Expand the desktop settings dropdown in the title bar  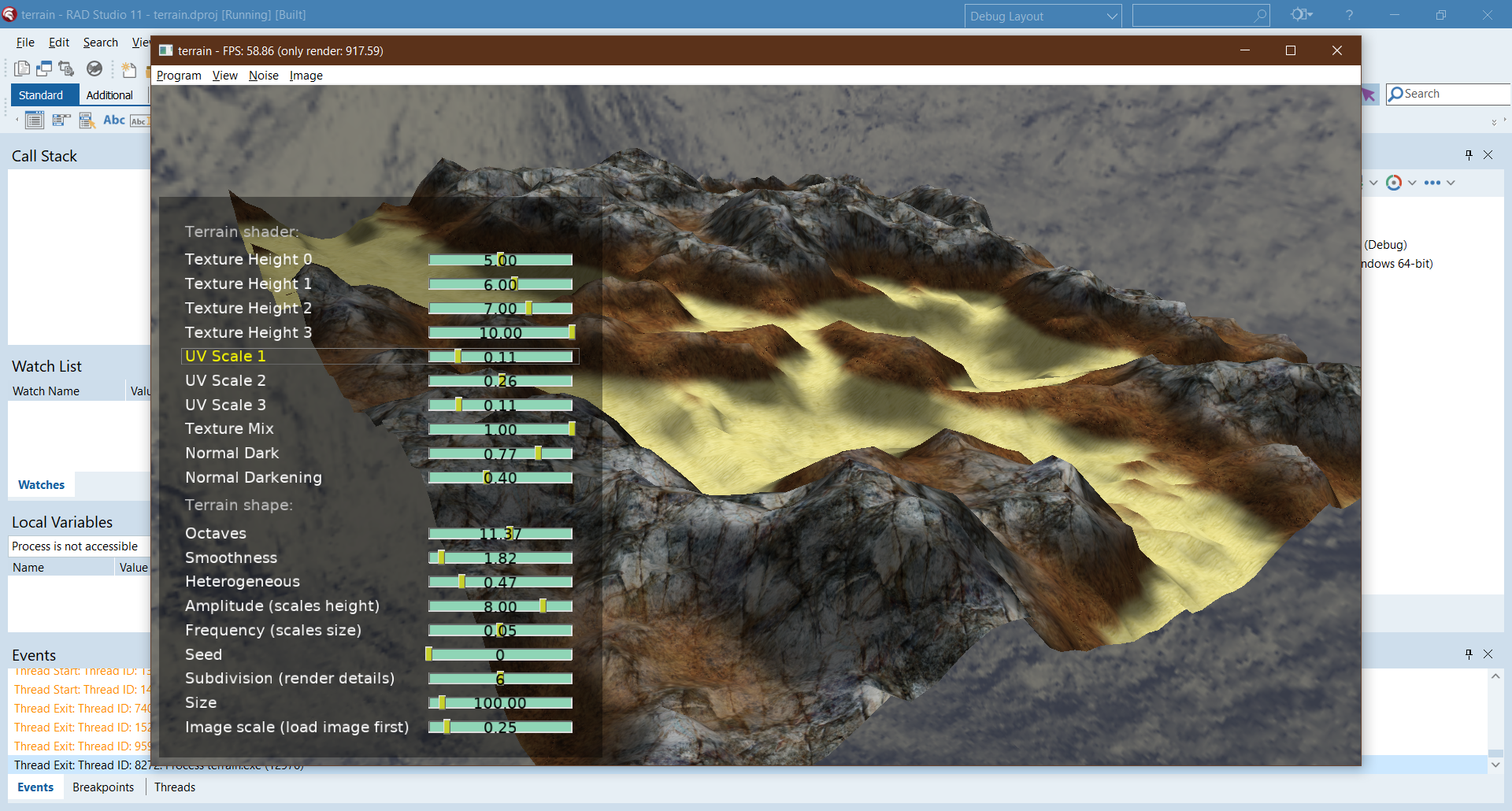(x=1302, y=14)
